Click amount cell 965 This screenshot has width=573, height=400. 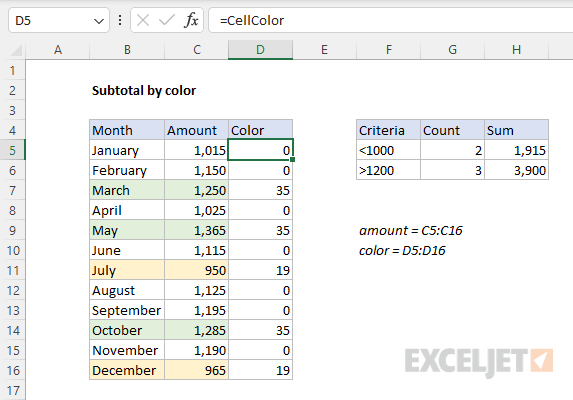coord(197,370)
